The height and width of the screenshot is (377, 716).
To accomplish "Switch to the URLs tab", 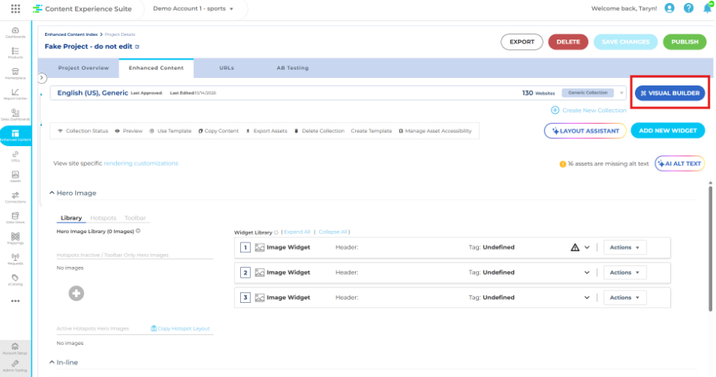I will 226,68.
